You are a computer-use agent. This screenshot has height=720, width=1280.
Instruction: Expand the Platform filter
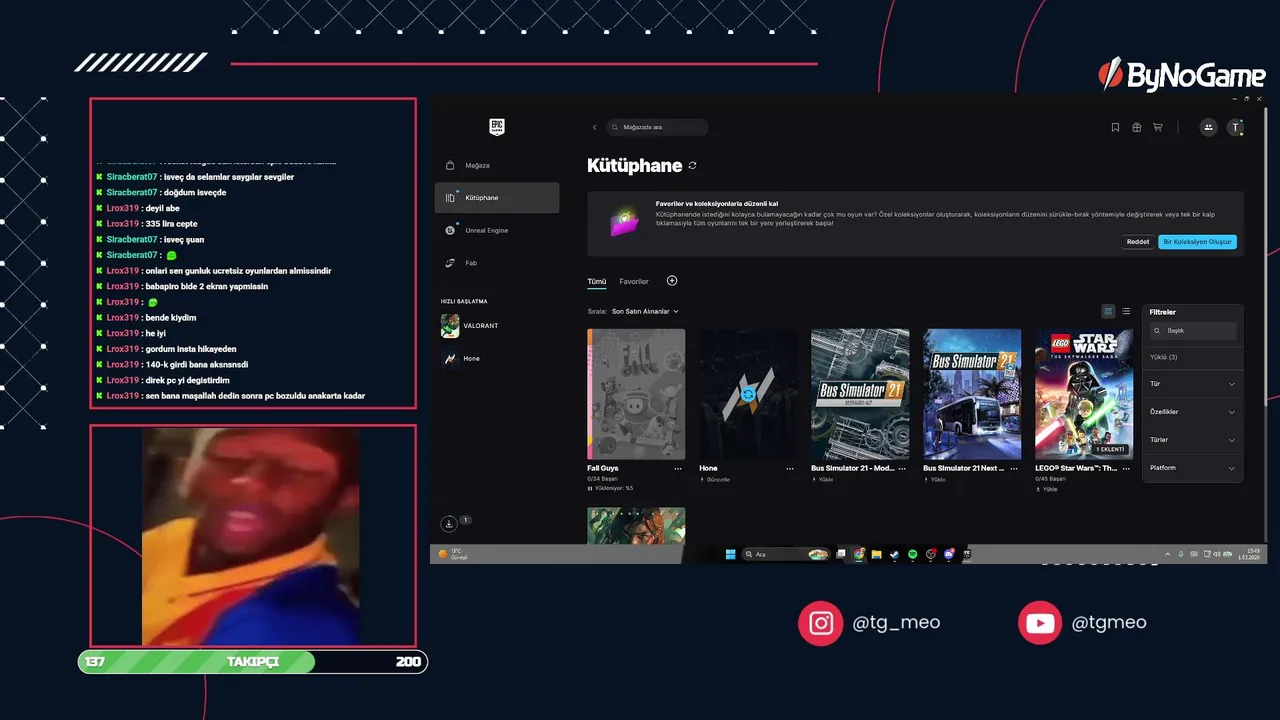coord(1192,468)
